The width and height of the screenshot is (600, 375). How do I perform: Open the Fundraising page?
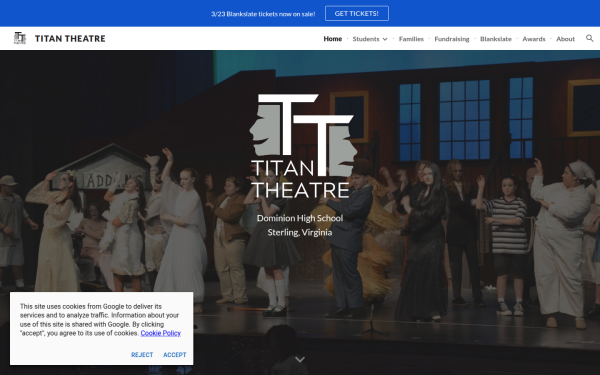click(452, 39)
